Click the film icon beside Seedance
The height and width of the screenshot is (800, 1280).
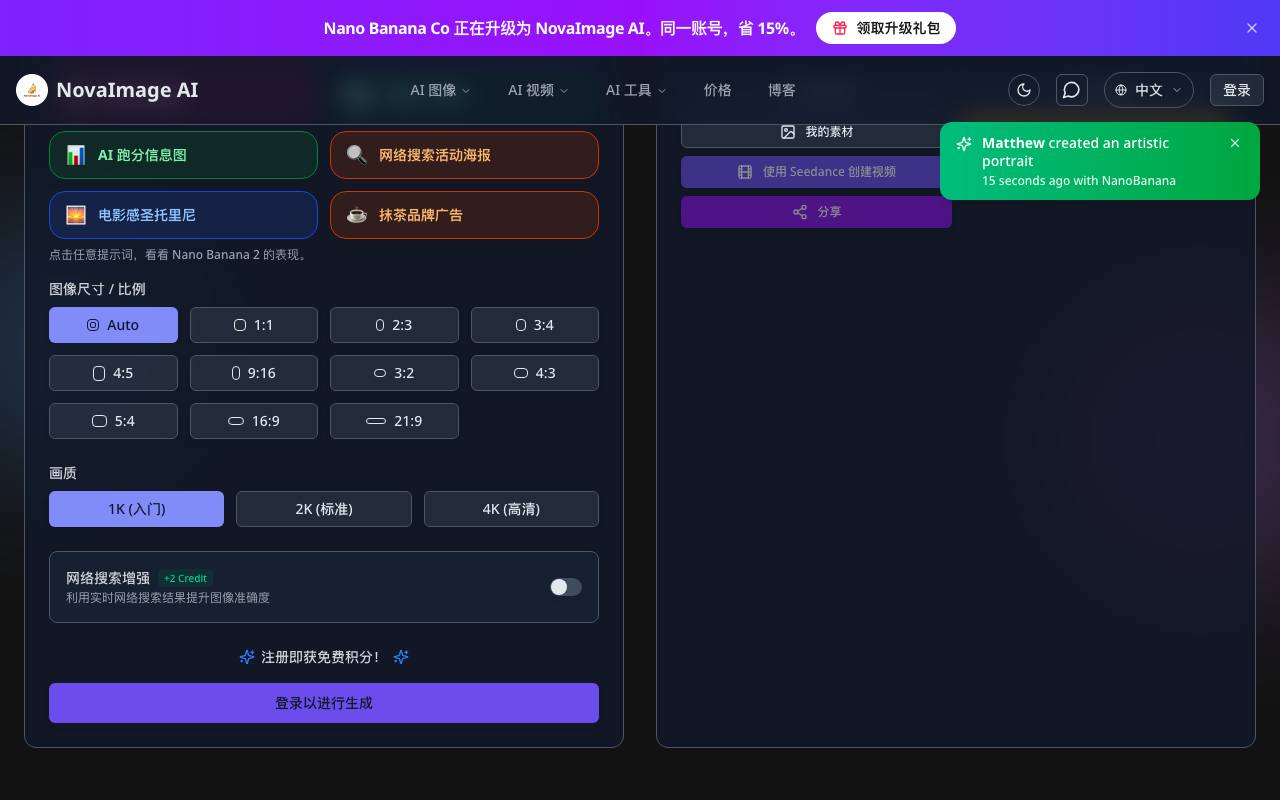pyautogui.click(x=745, y=172)
